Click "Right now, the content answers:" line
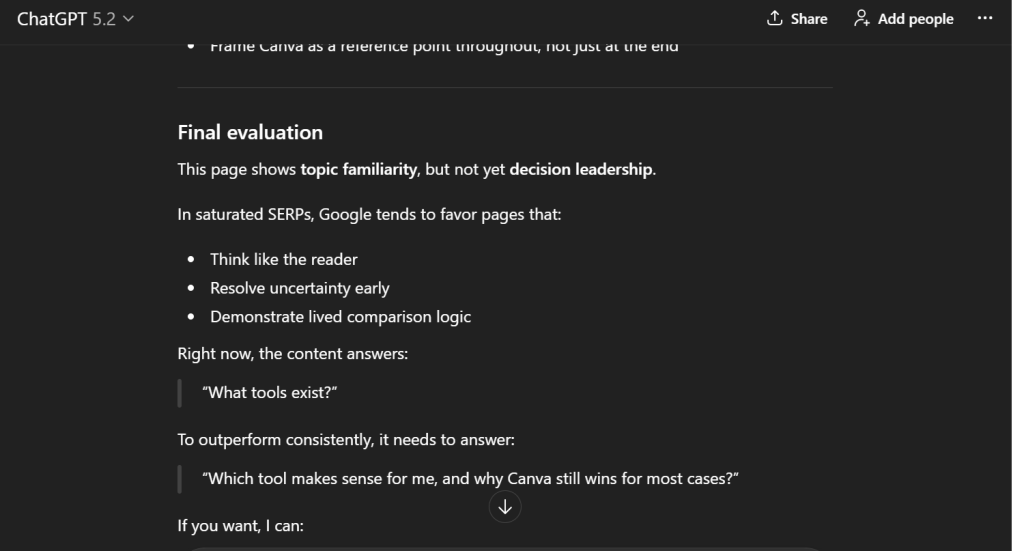1024x551 pixels. [292, 353]
